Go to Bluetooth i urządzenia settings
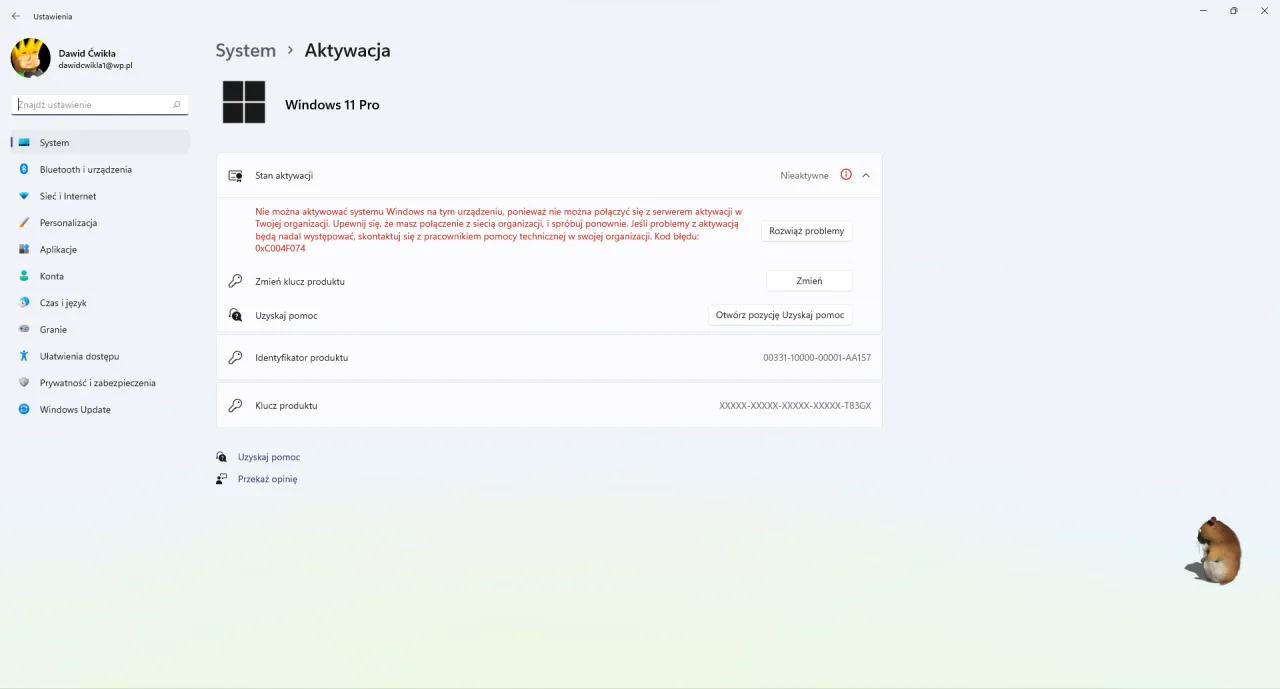Screen dimensions: 1280x689 [x=100, y=169]
